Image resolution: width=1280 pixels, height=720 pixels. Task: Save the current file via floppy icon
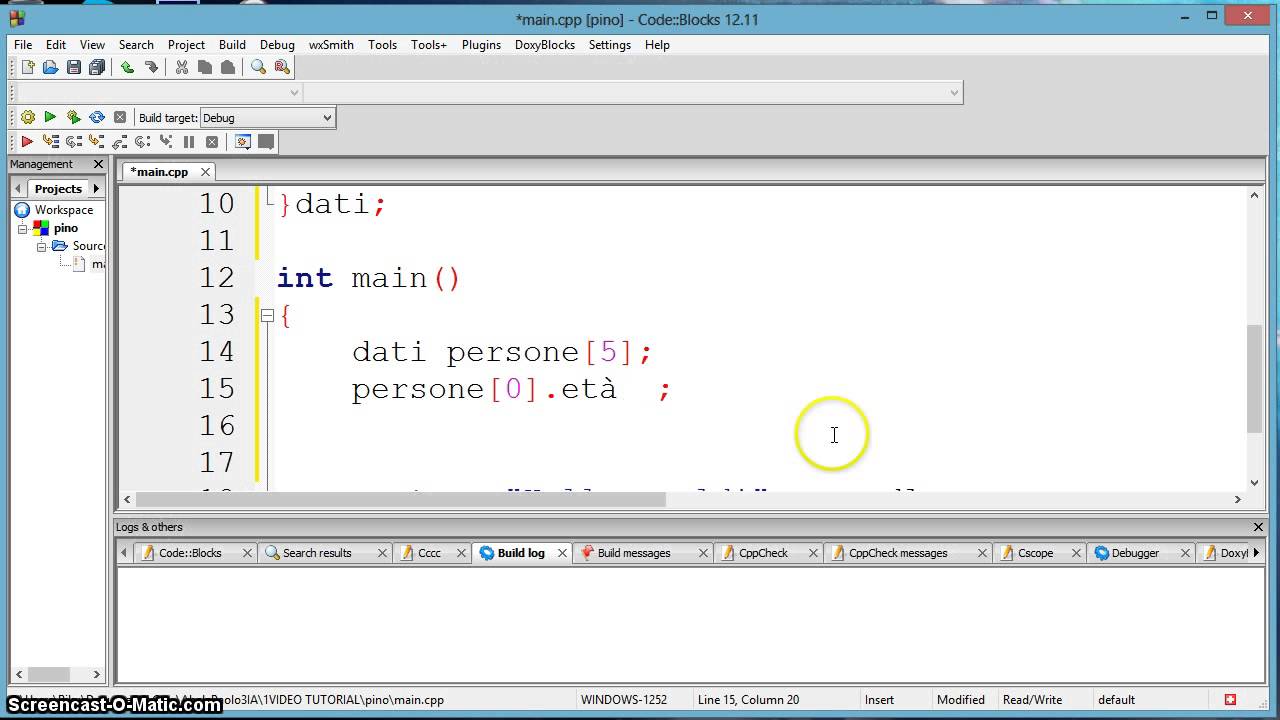pyautogui.click(x=74, y=67)
